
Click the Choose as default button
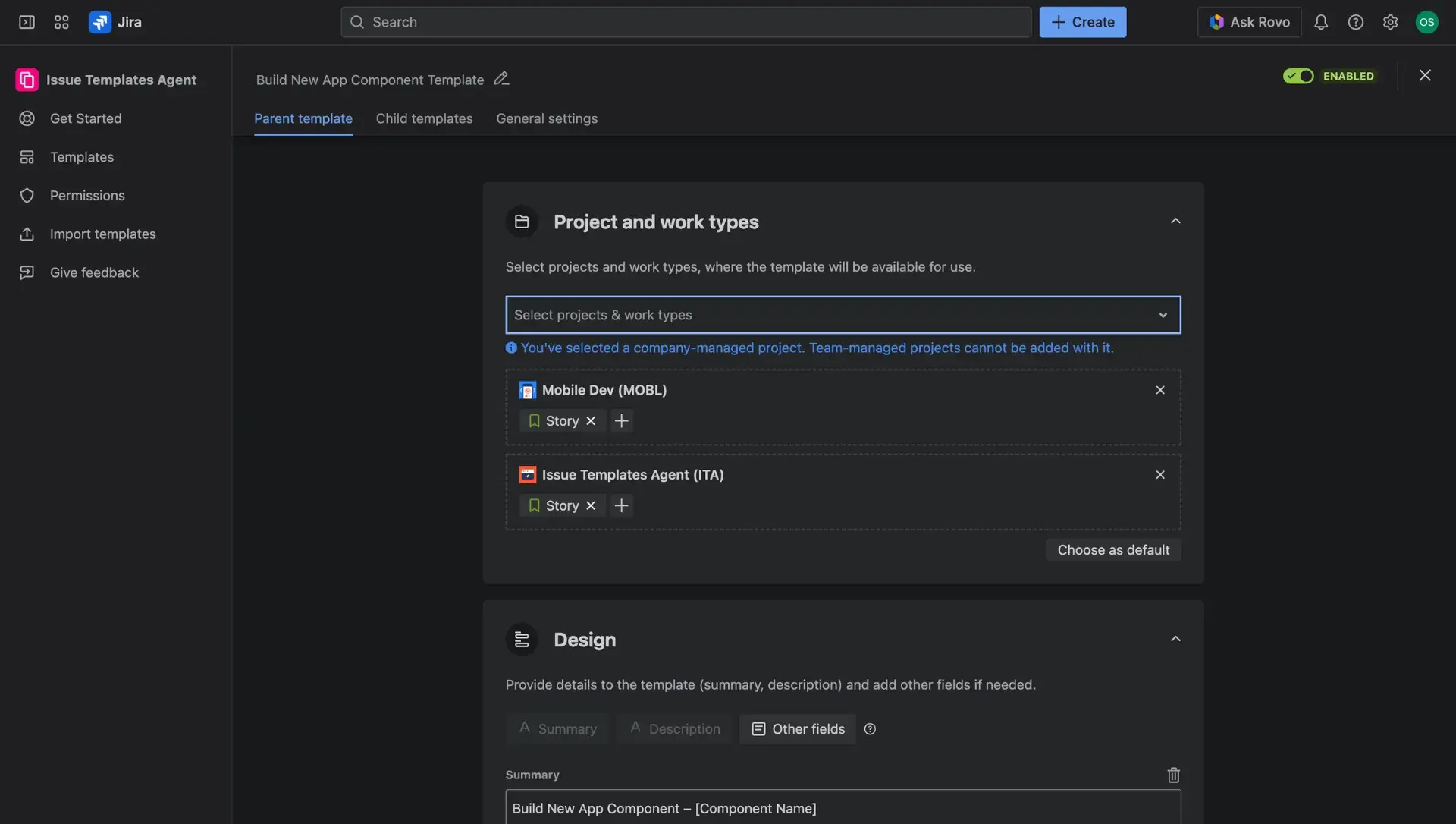tap(1112, 549)
